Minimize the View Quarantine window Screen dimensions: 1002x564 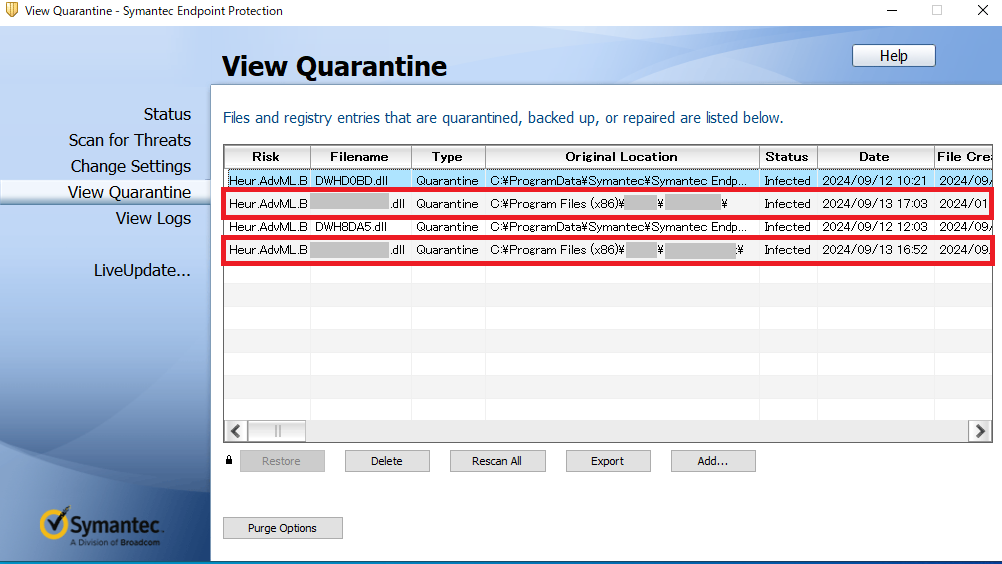pos(892,10)
